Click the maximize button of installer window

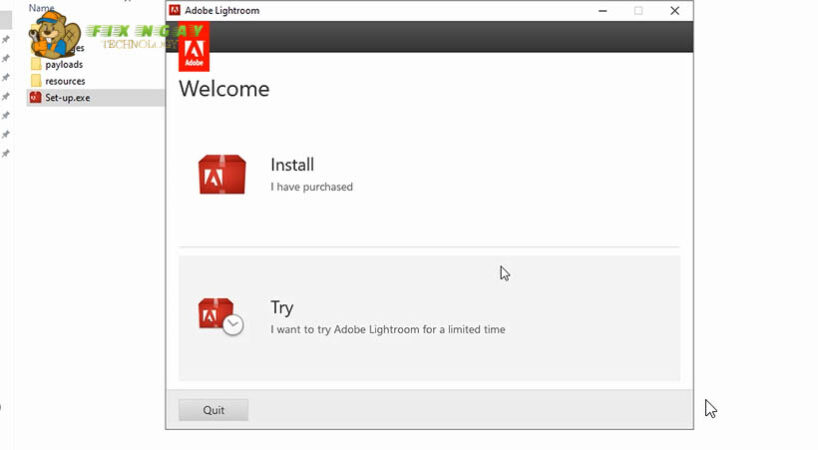[x=639, y=11]
